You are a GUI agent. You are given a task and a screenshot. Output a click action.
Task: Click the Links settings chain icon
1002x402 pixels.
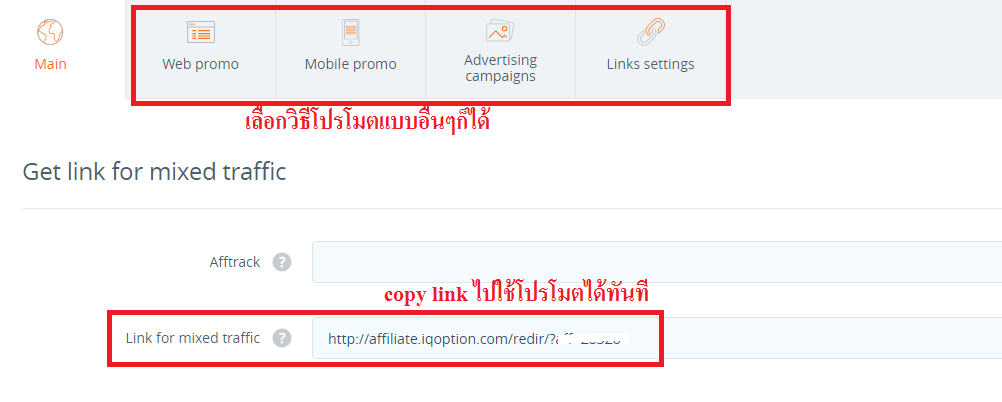coord(651,32)
